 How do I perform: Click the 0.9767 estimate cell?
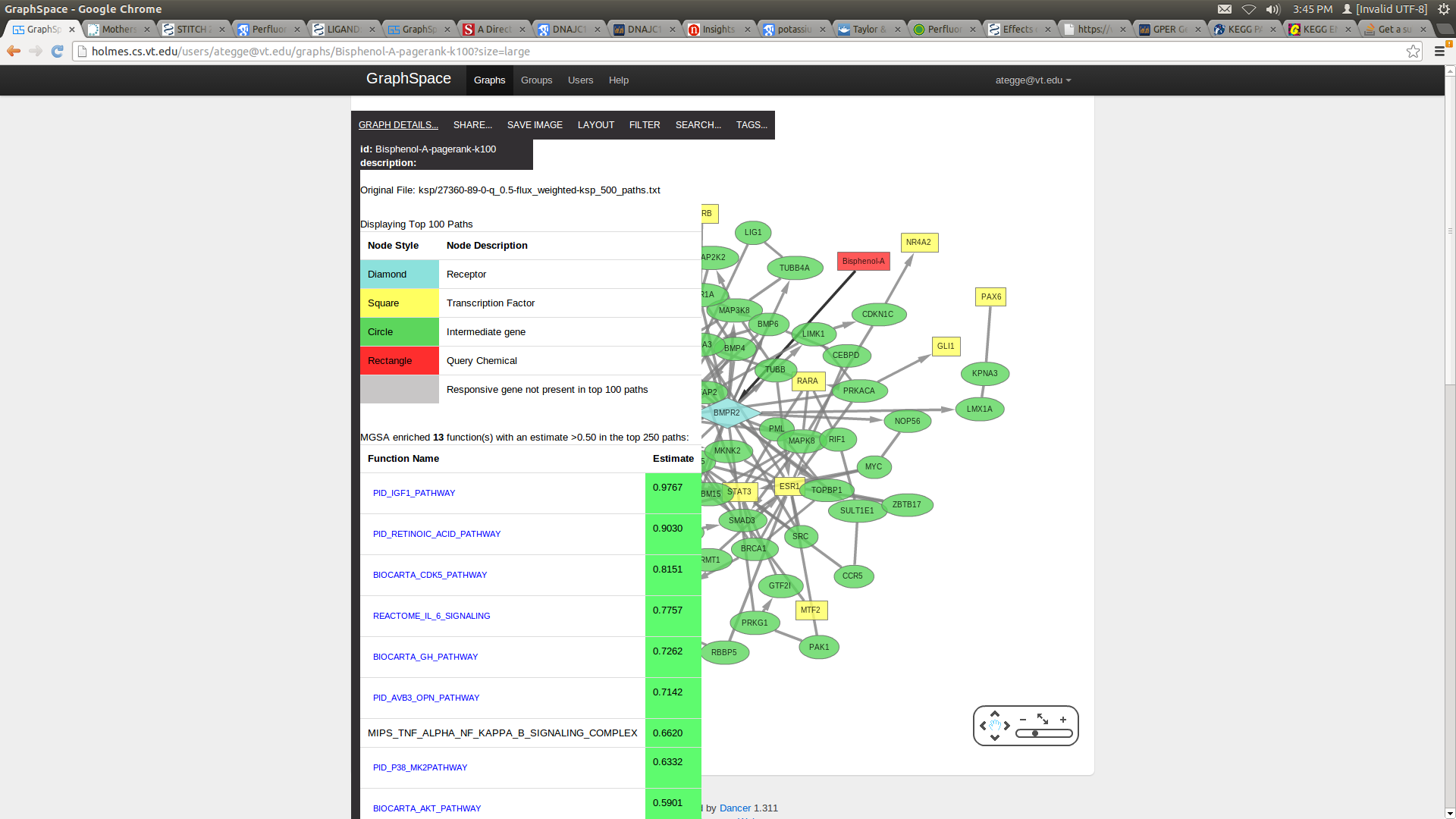673,494
